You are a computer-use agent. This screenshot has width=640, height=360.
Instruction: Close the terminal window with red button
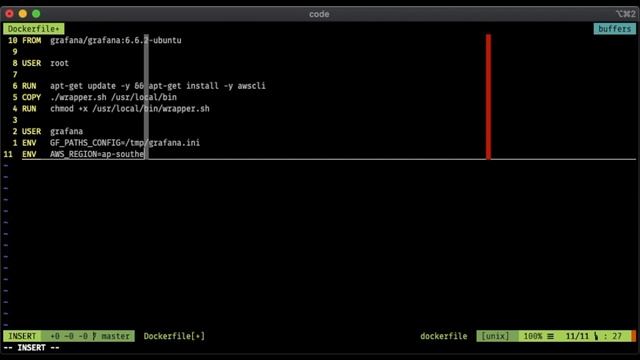coord(9,14)
